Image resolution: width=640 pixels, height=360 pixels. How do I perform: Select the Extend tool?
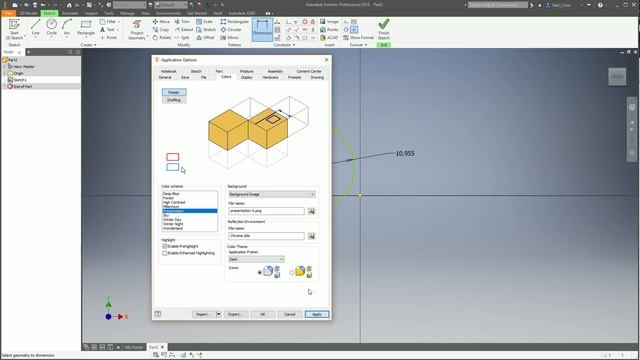coord(183,29)
